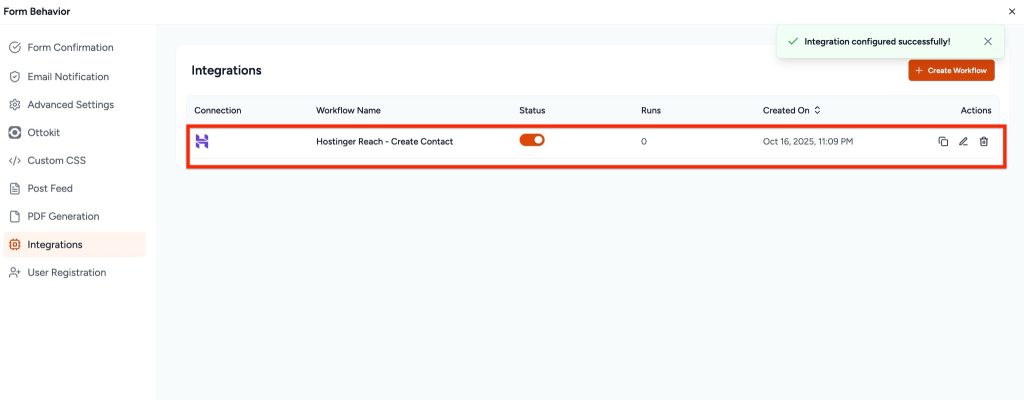Select Post Feed in sidebar

[50, 188]
